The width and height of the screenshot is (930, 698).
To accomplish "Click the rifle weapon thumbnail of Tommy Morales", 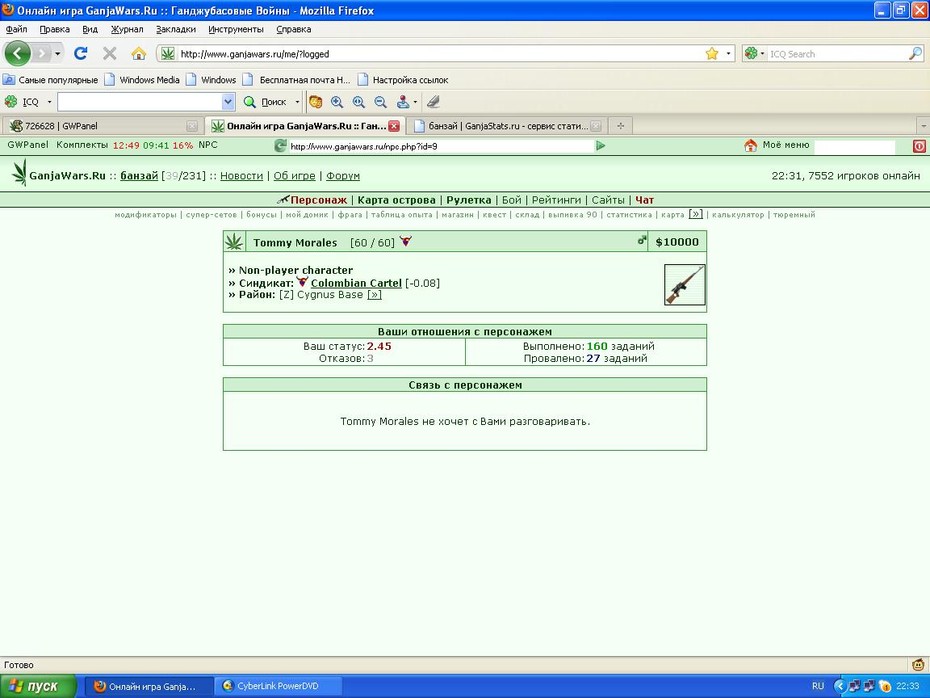I will click(684, 285).
